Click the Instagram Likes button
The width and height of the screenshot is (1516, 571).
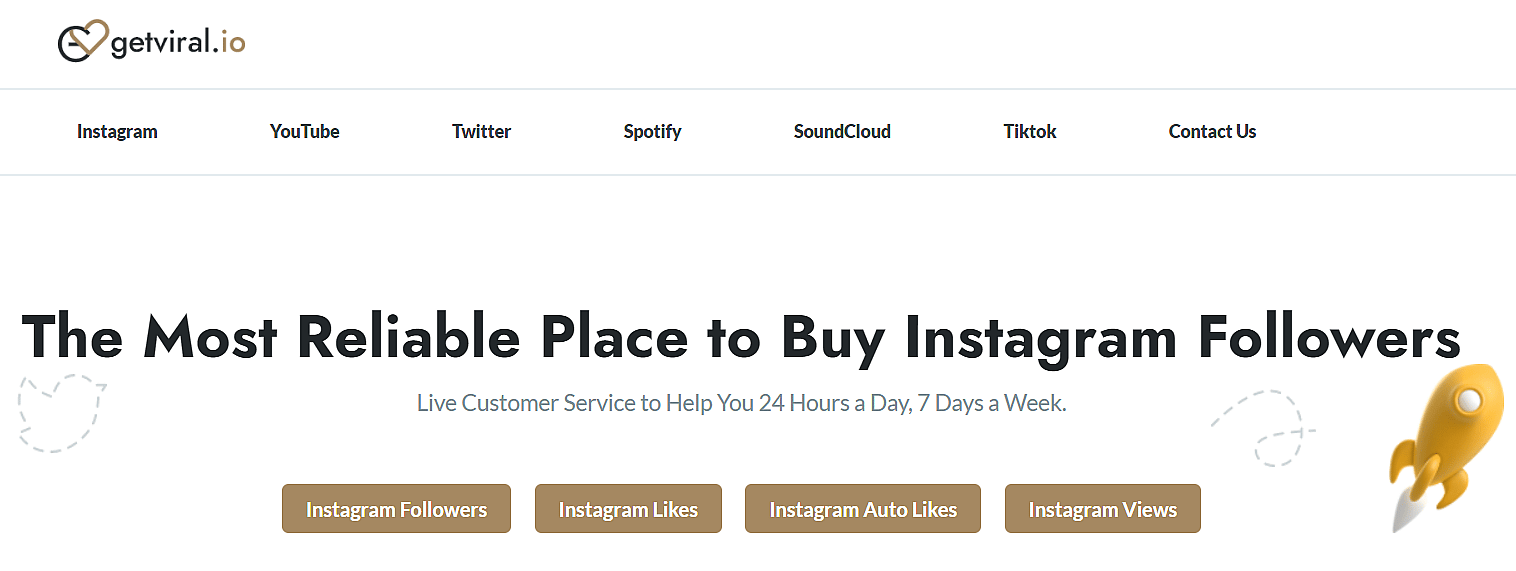point(628,509)
